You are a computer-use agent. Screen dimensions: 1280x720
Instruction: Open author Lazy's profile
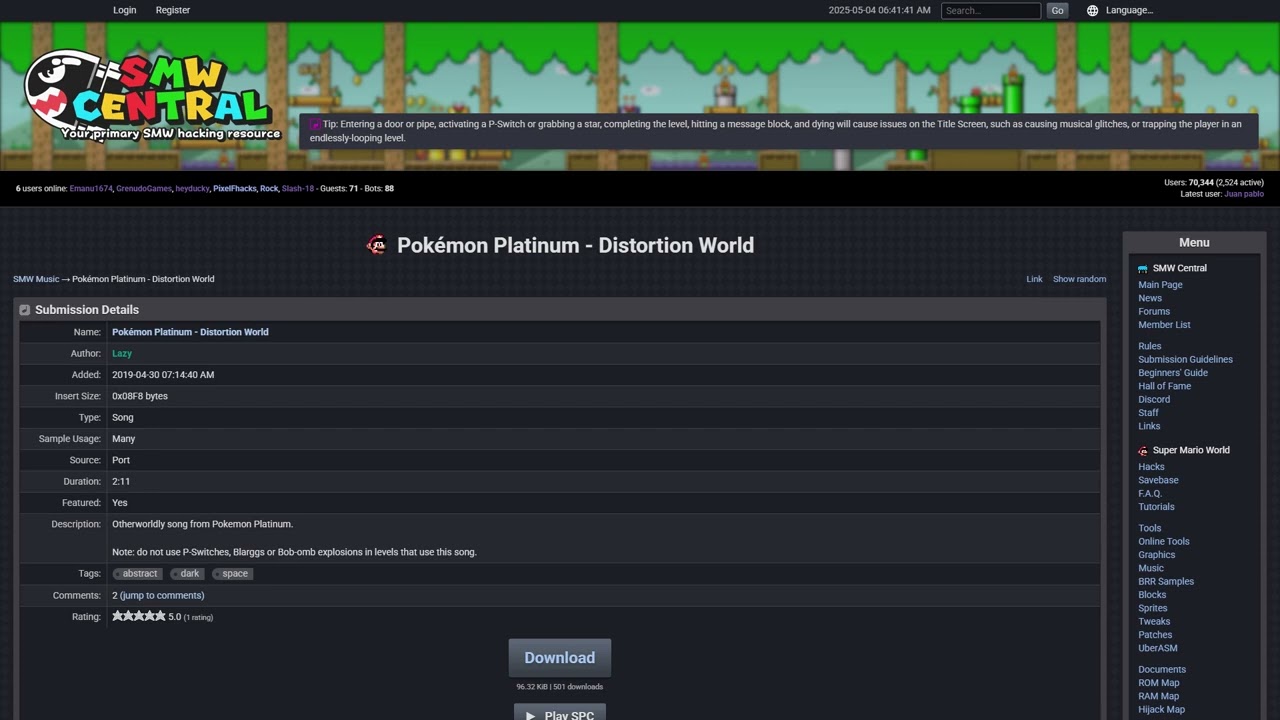point(122,353)
